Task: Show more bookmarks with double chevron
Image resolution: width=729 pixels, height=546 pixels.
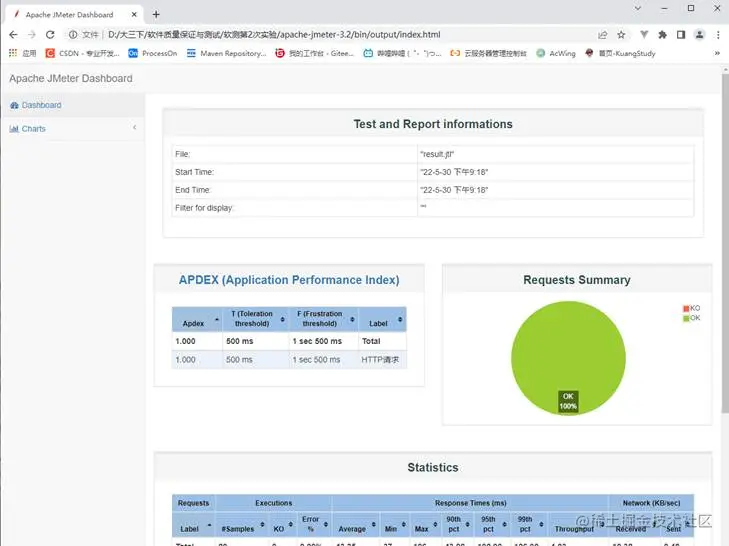Action: click(x=717, y=53)
